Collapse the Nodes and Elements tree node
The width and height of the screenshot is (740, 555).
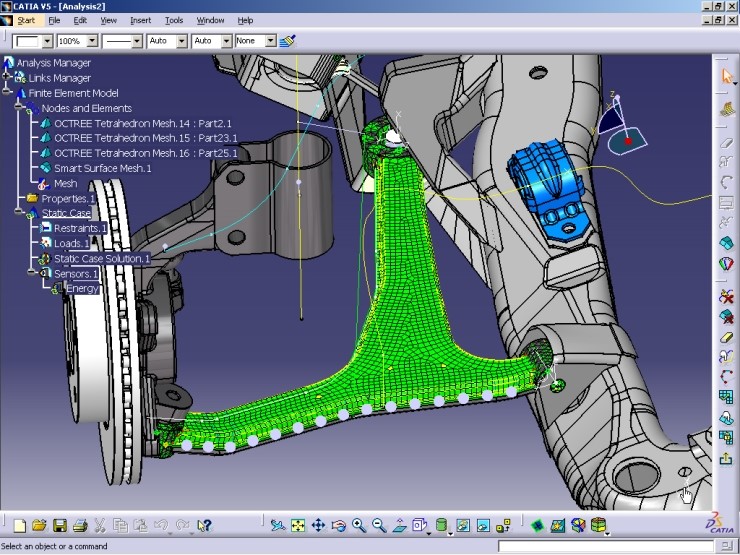tap(19, 108)
